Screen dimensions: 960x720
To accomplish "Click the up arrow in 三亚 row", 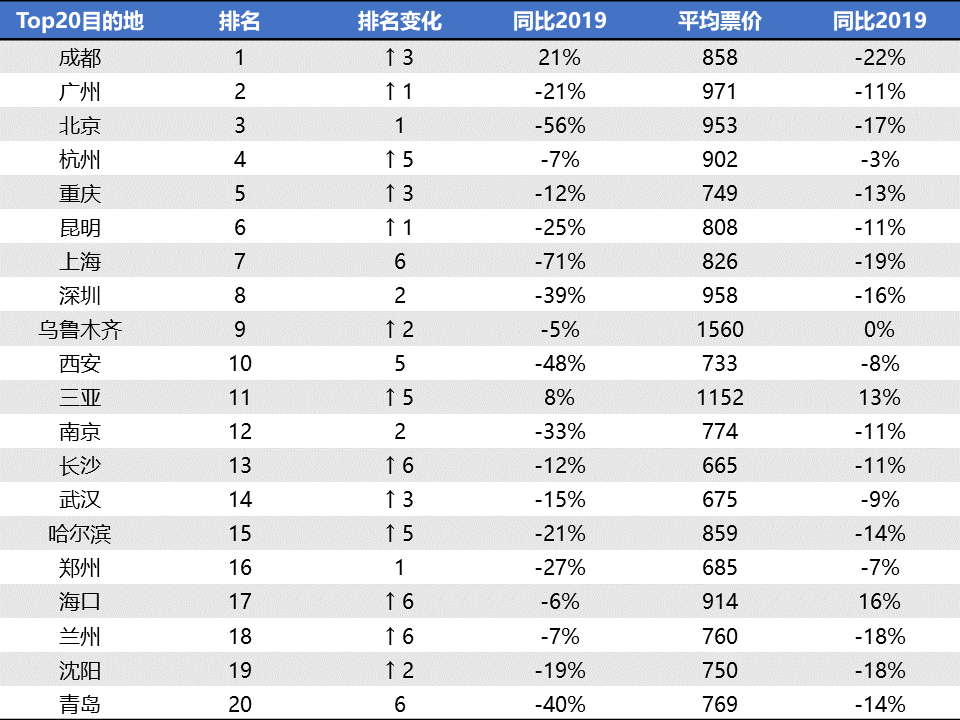I will 390,397.
